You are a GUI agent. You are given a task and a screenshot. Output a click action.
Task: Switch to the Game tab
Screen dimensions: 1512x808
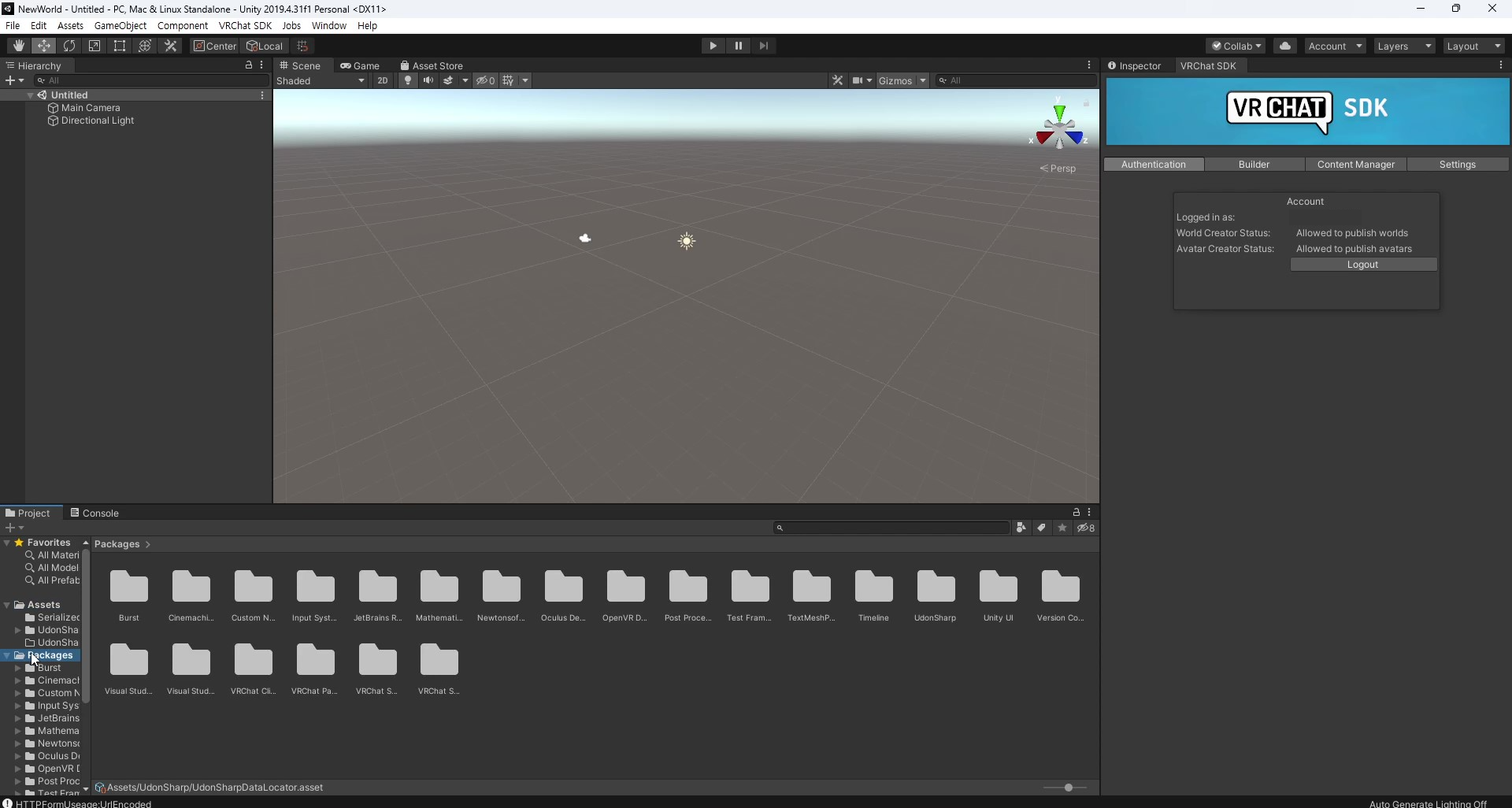(361, 65)
